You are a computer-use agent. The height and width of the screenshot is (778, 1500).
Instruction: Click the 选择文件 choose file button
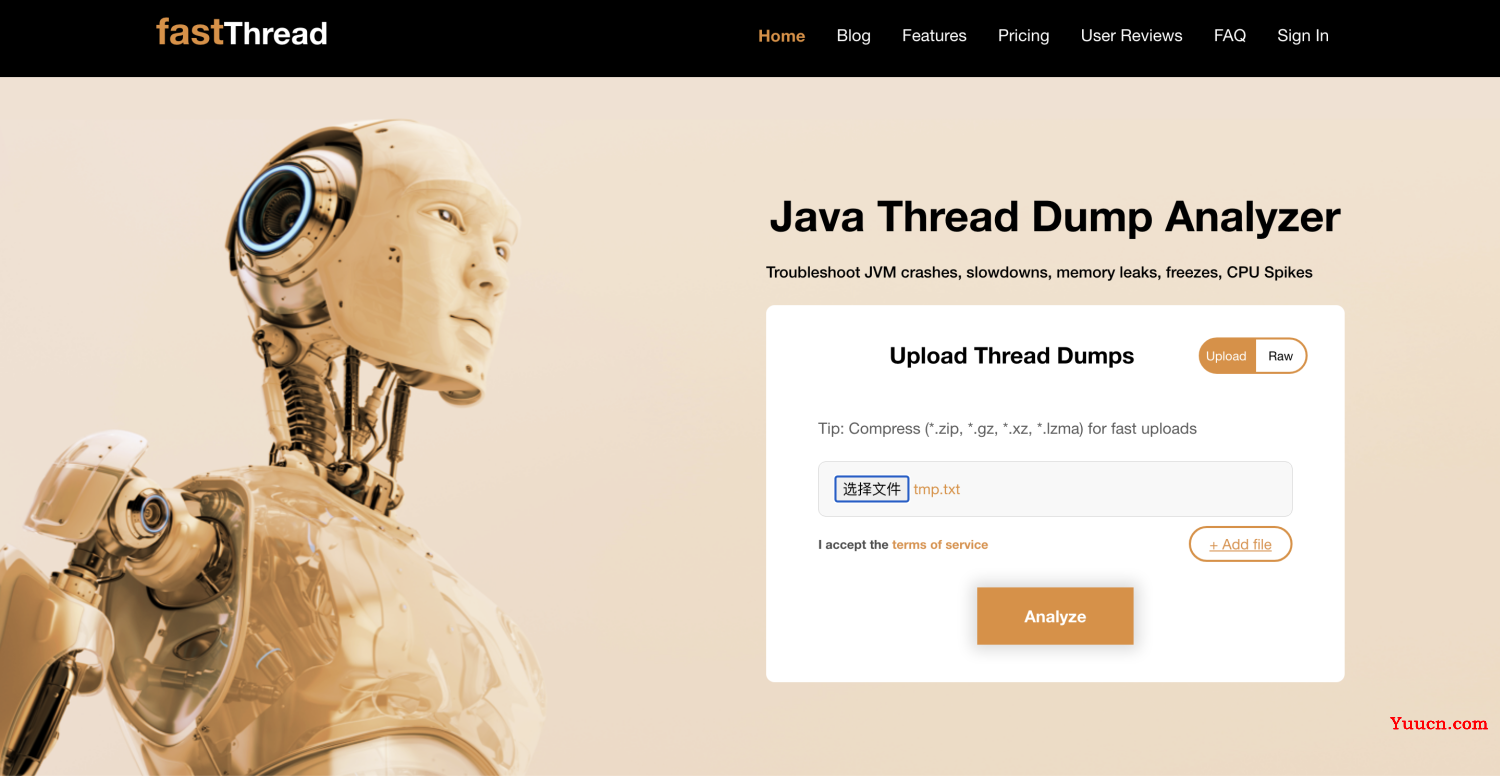tap(872, 489)
